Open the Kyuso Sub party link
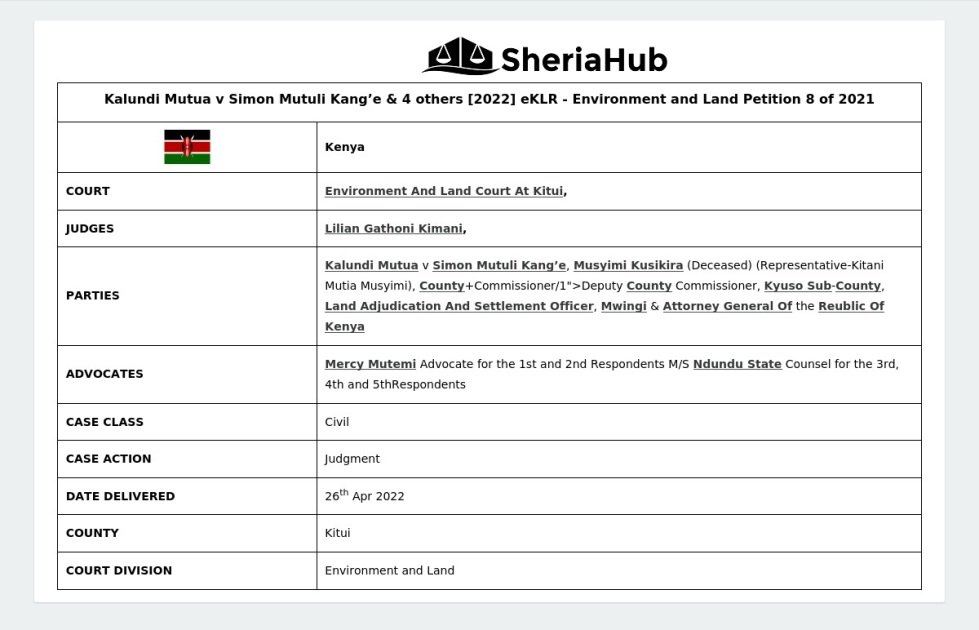This screenshot has height=630, width=979. [x=798, y=286]
